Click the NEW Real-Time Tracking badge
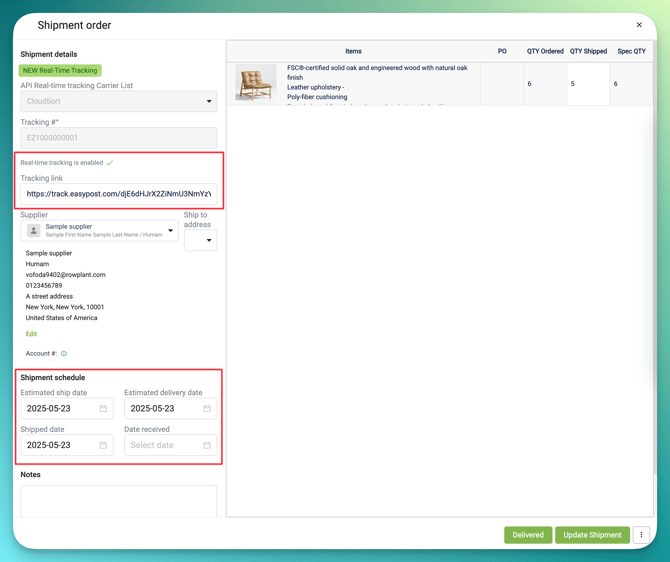The width and height of the screenshot is (670, 562). (x=60, y=71)
